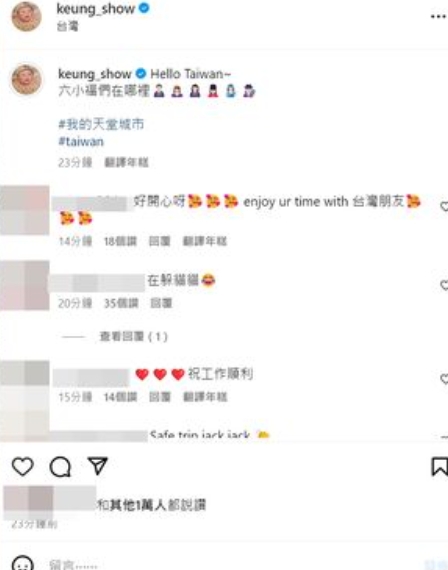Save the post with the bookmark icon
The image size is (448, 570).
click(439, 467)
